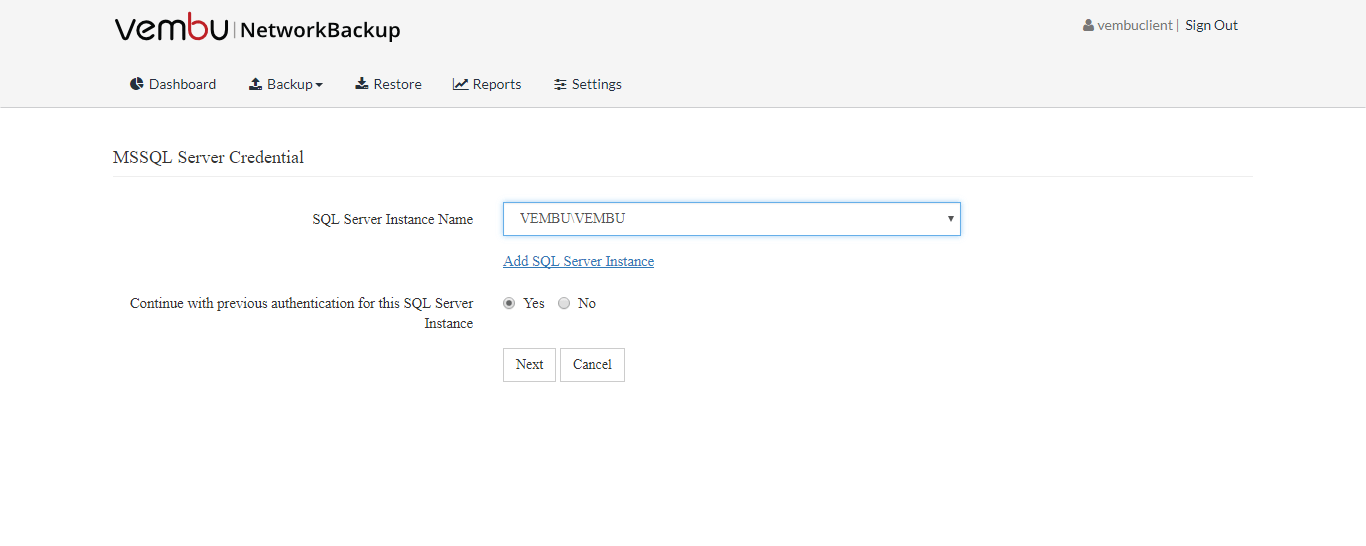Open the SQL Server Instance Name dropdown

732,218
